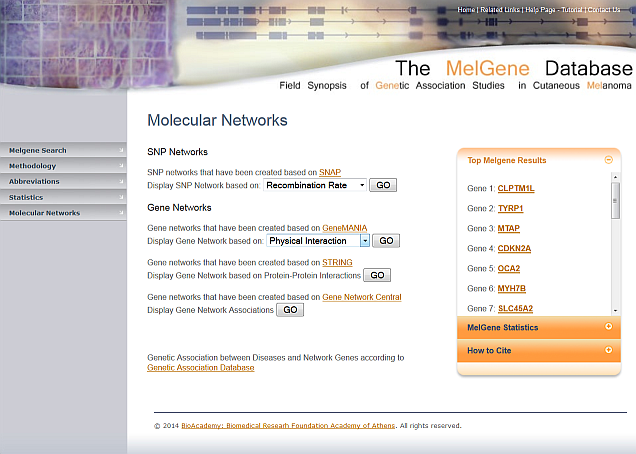Click the results list scrollbar thumb
Image resolution: width=636 pixels, height=454 pixels.
coord(615,200)
